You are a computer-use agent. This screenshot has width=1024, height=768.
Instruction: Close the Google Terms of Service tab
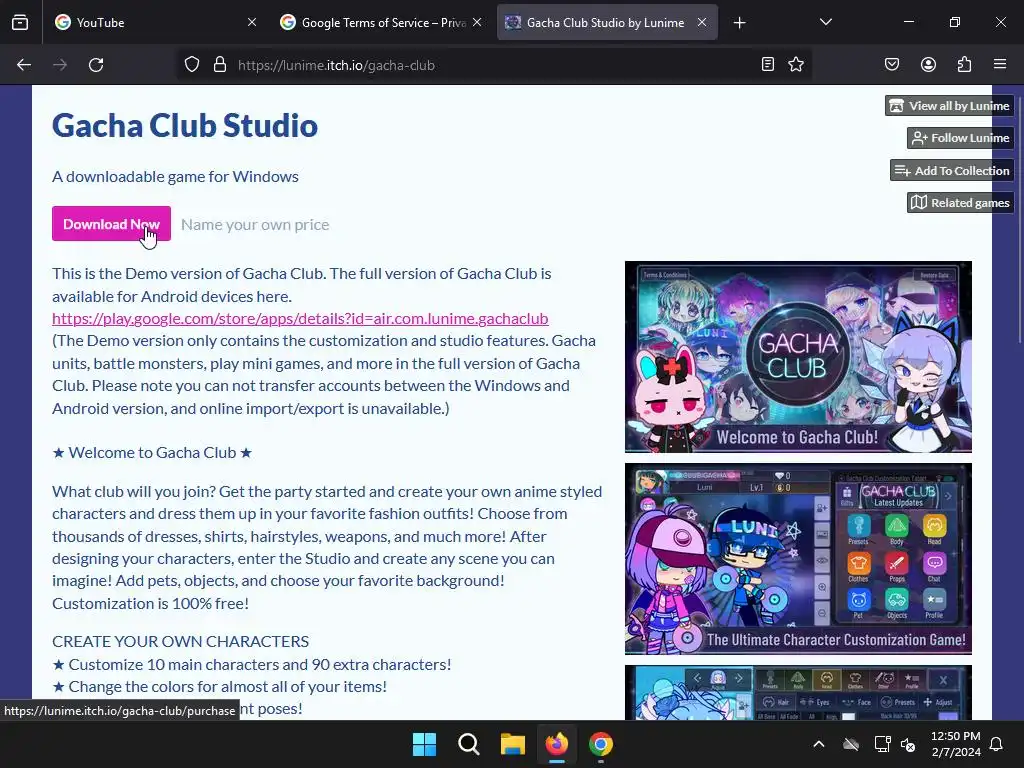477,22
